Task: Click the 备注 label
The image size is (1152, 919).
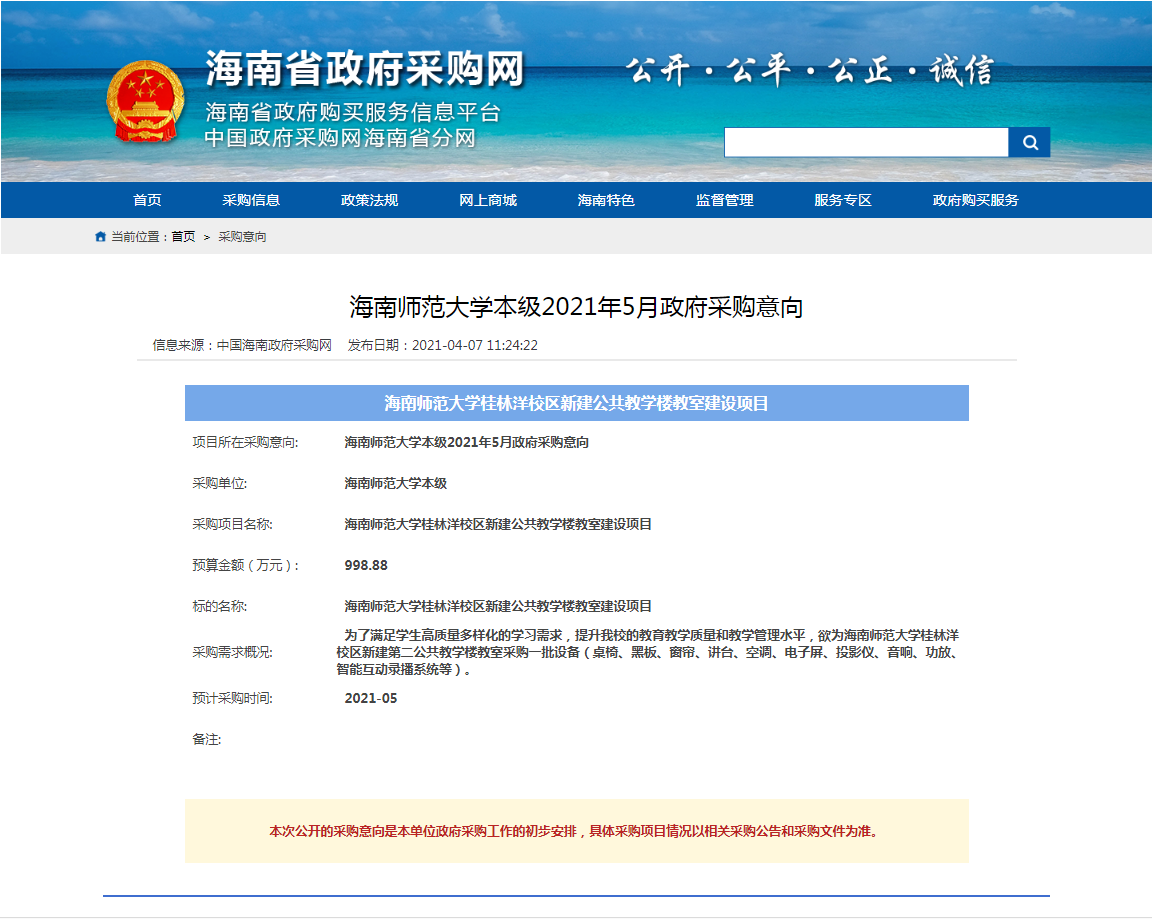Action: (206, 739)
